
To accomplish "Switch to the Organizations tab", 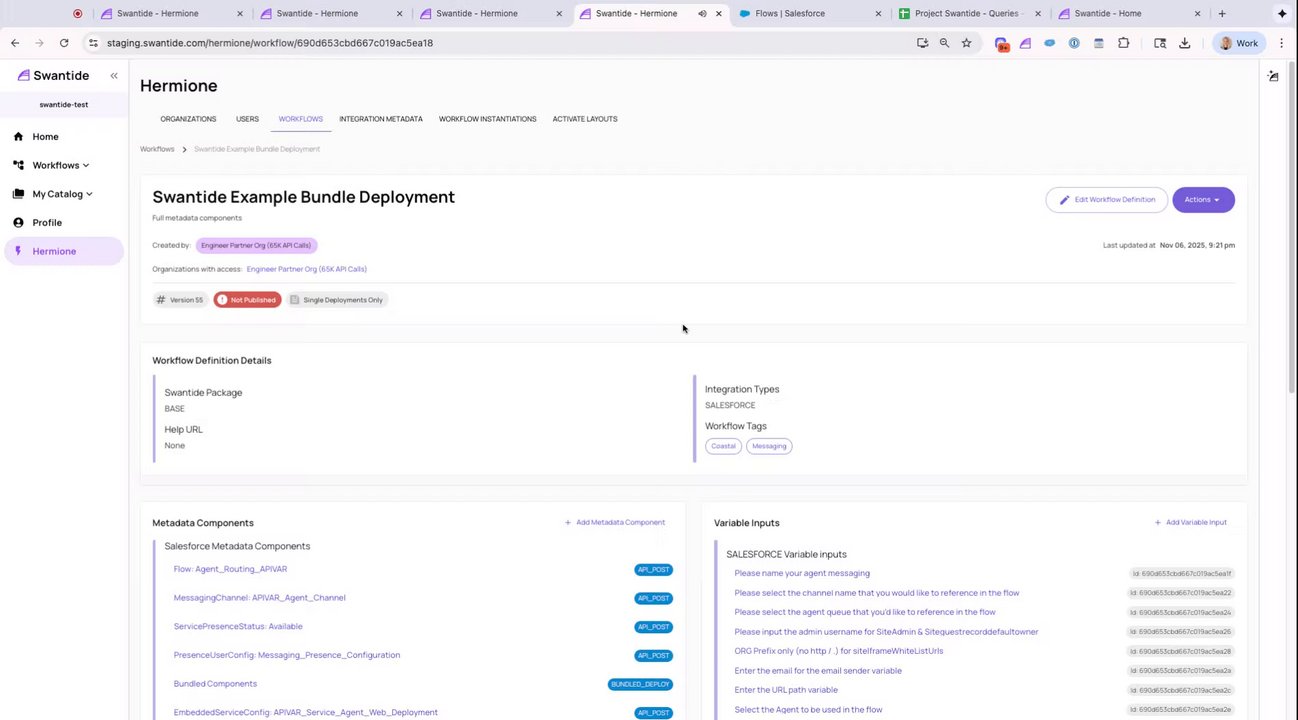I will coord(188,119).
